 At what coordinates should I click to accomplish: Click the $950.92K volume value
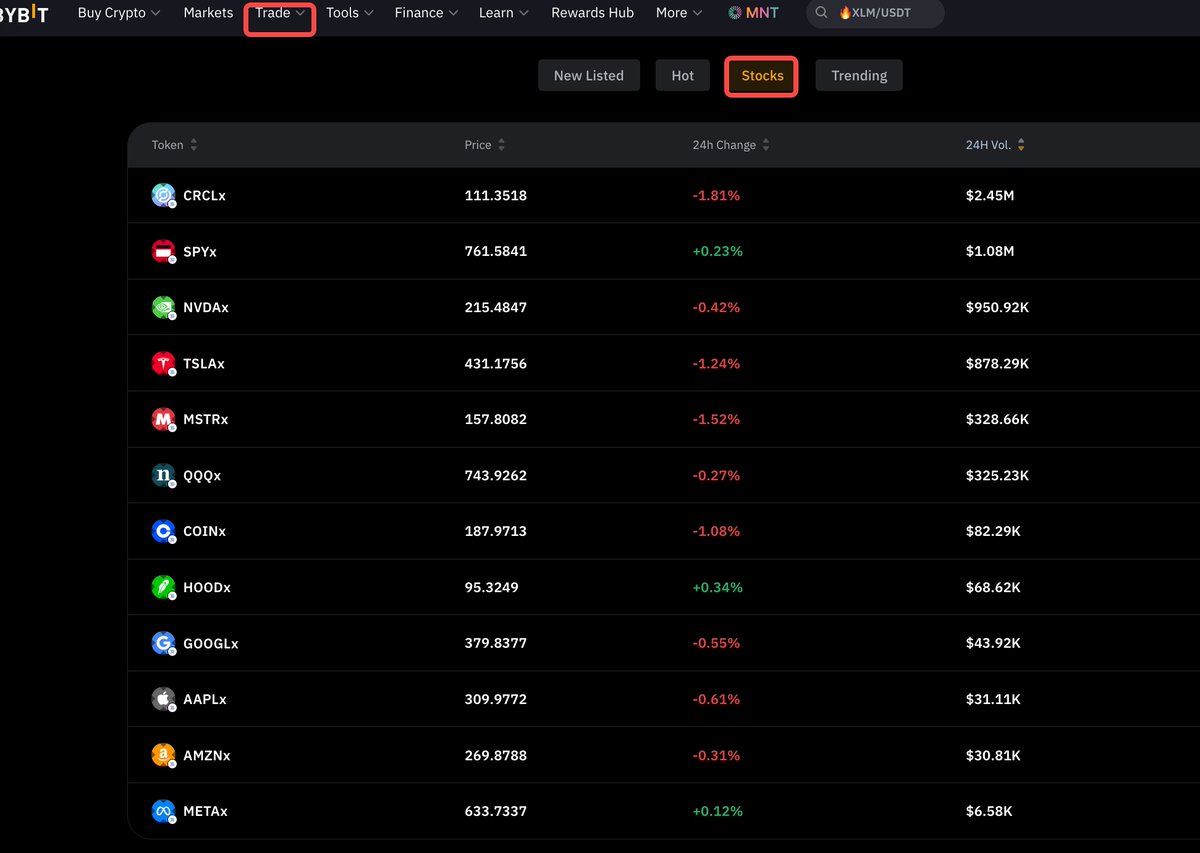997,308
